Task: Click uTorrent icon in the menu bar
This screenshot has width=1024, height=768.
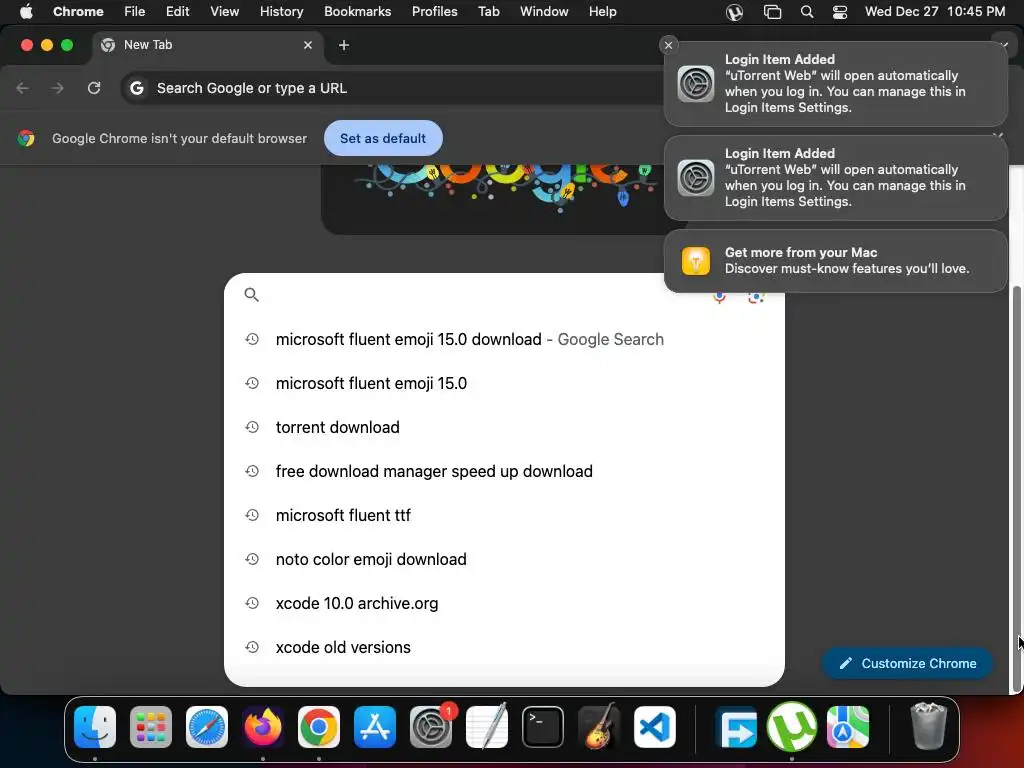Action: [x=735, y=12]
